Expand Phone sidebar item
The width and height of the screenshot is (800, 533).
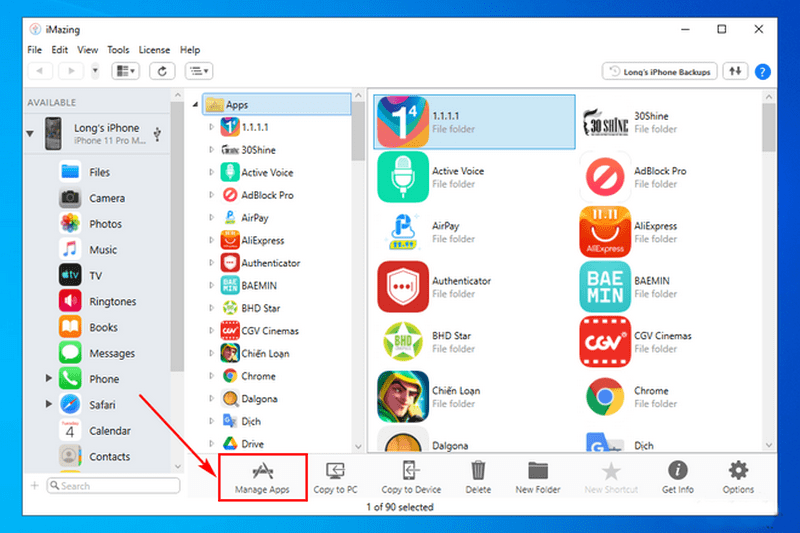click(x=48, y=378)
